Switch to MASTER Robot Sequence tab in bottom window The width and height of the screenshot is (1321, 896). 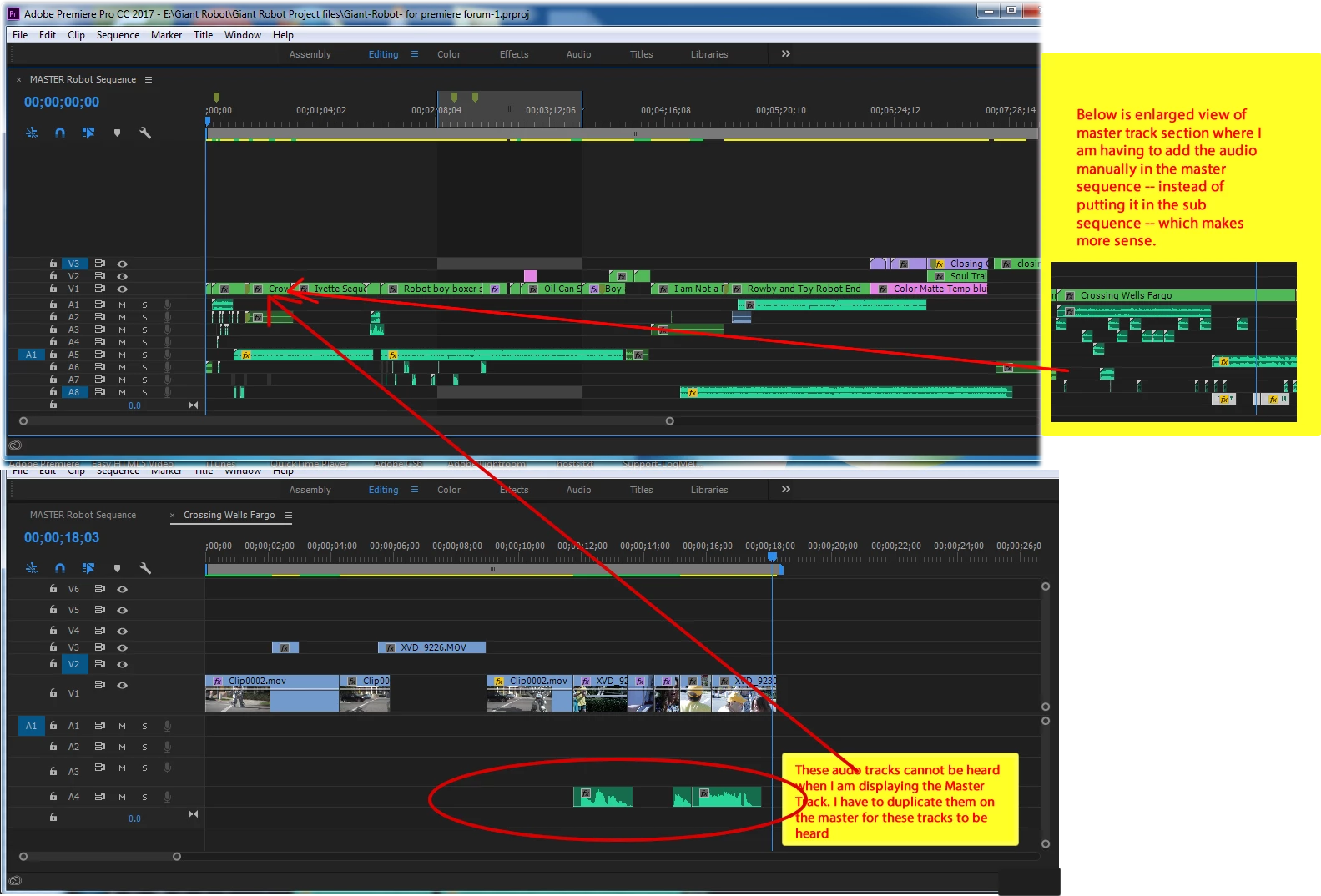[83, 515]
